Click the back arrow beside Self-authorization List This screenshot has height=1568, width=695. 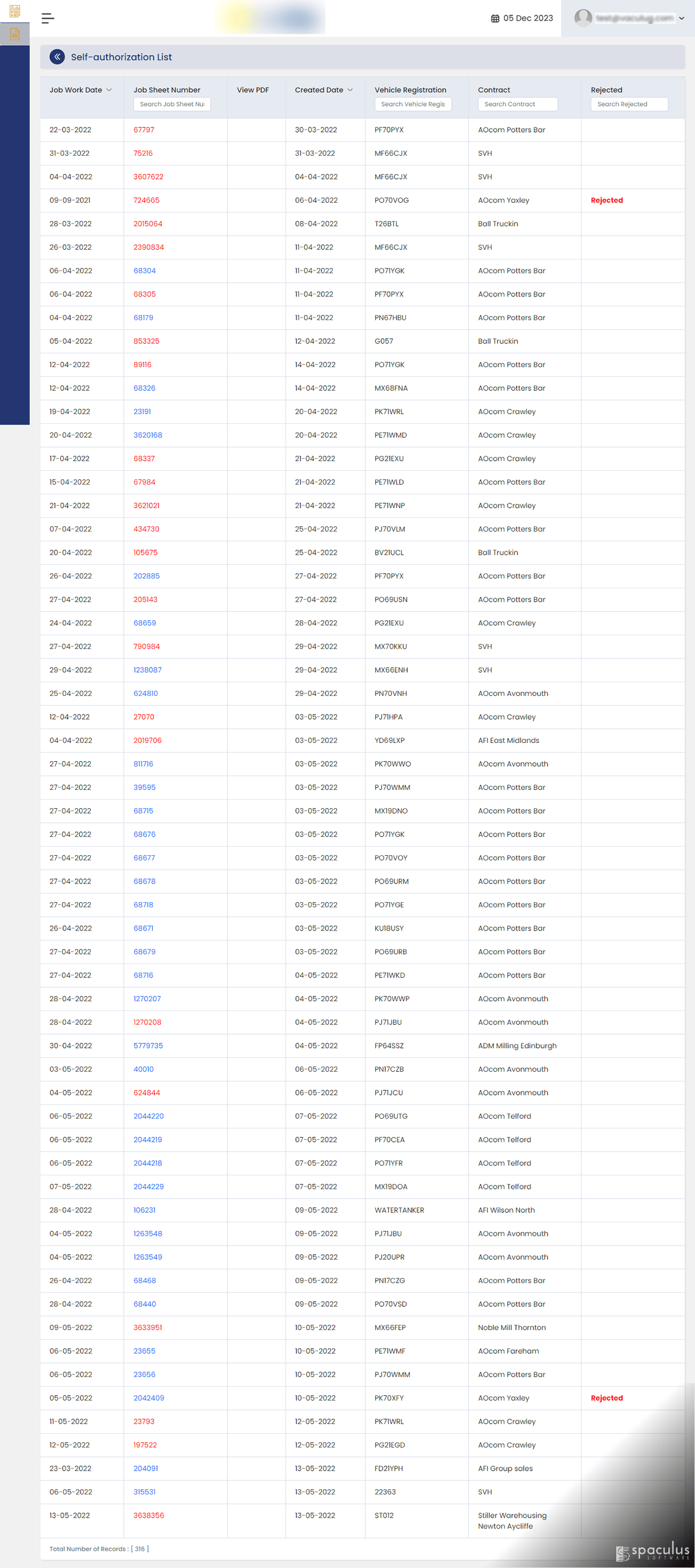click(x=57, y=57)
